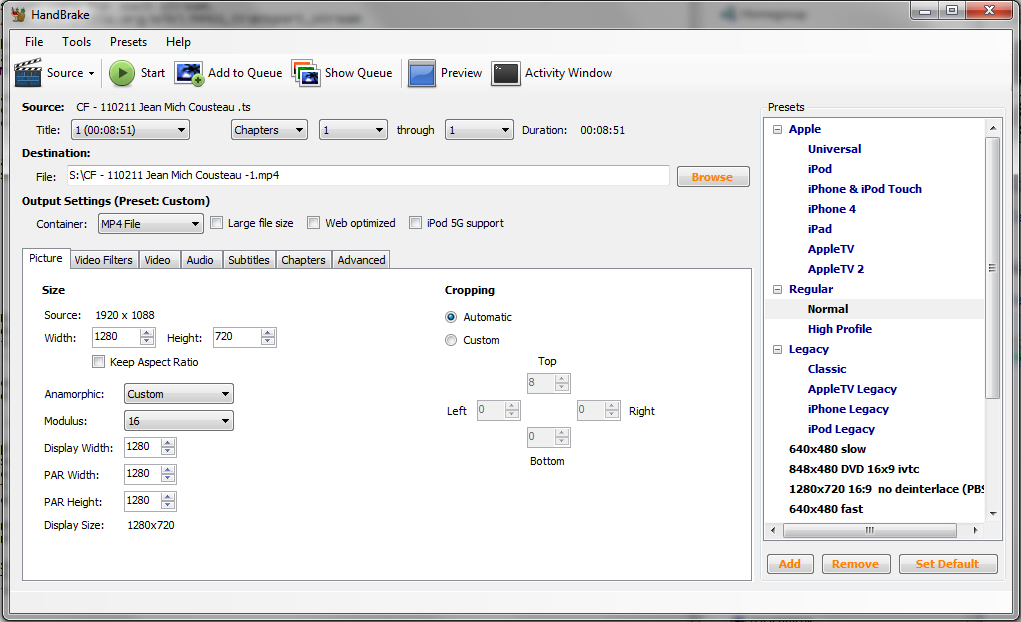Open the Show Queue icon

click(x=306, y=74)
